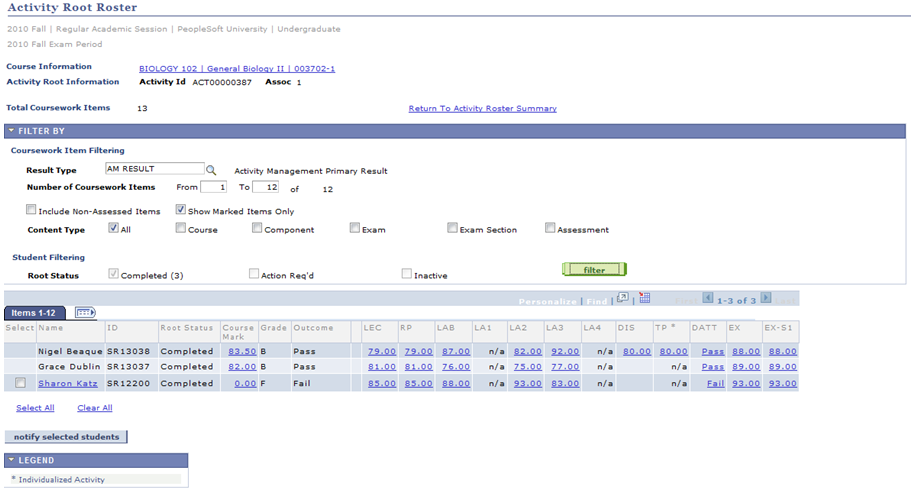The image size is (911, 493).
Task: Click the Course Mark column header
Action: point(238,332)
